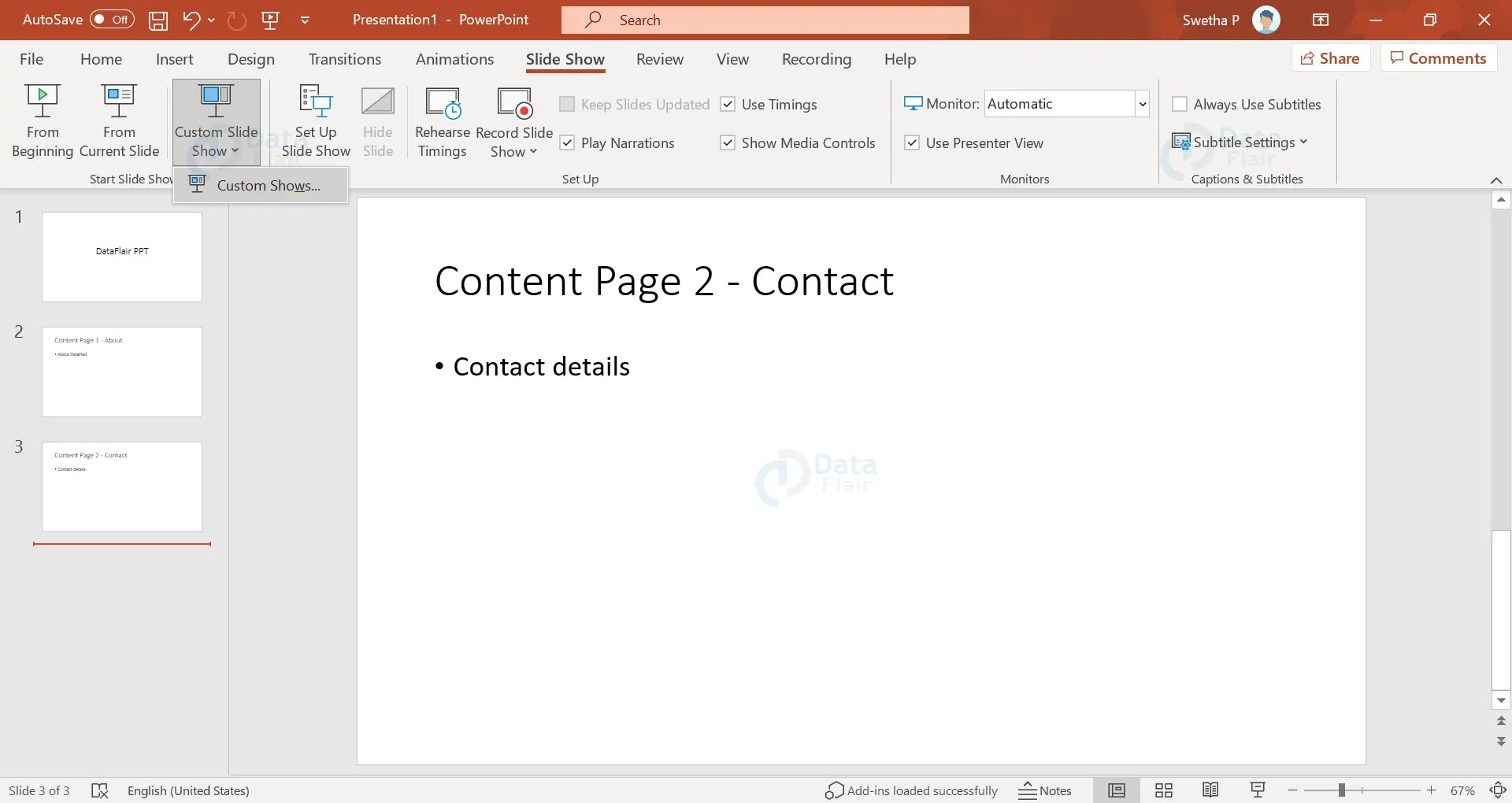Open the Animations tab
1512x803 pixels.
pyautogui.click(x=454, y=59)
